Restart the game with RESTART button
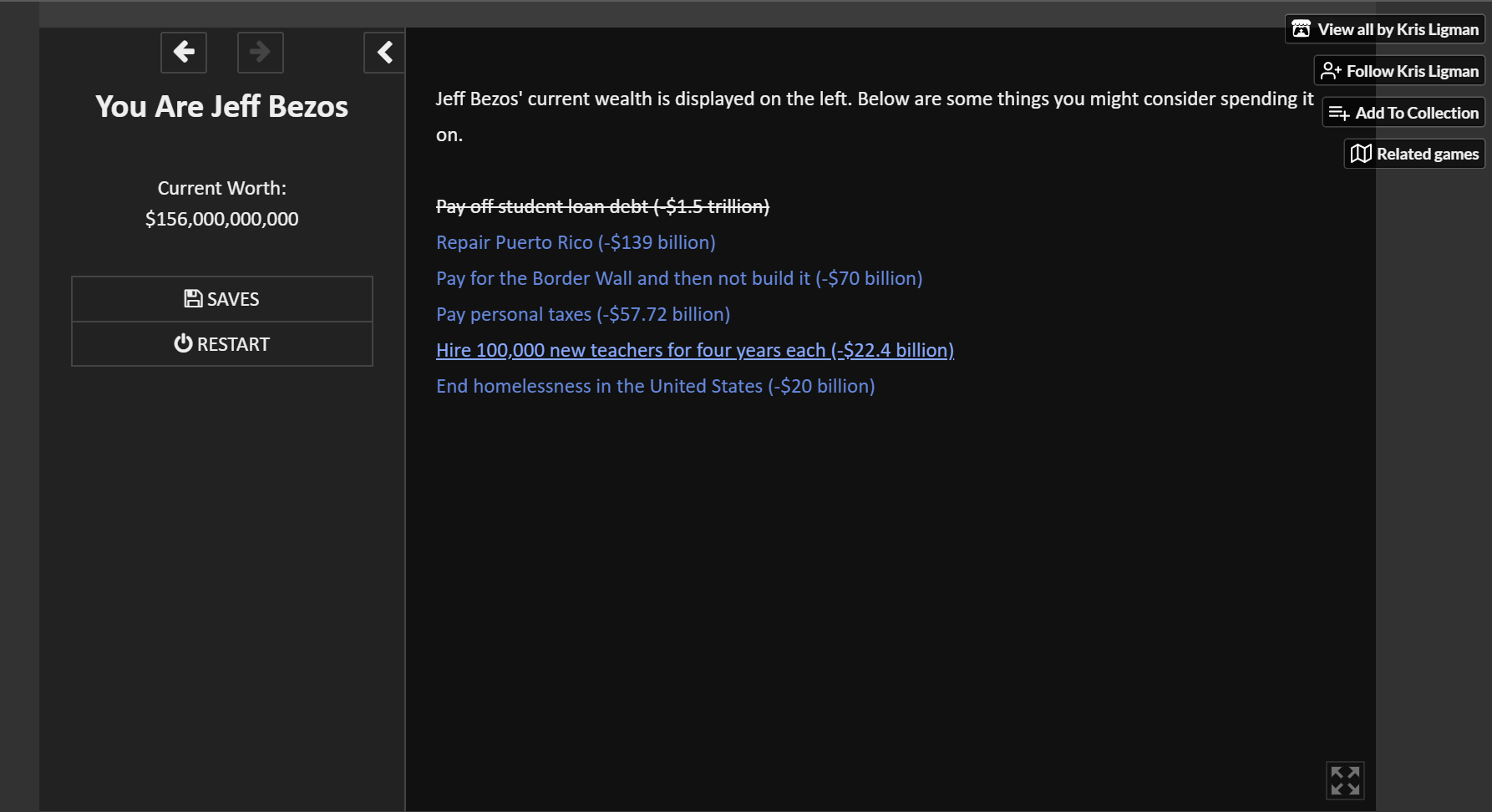 222,344
